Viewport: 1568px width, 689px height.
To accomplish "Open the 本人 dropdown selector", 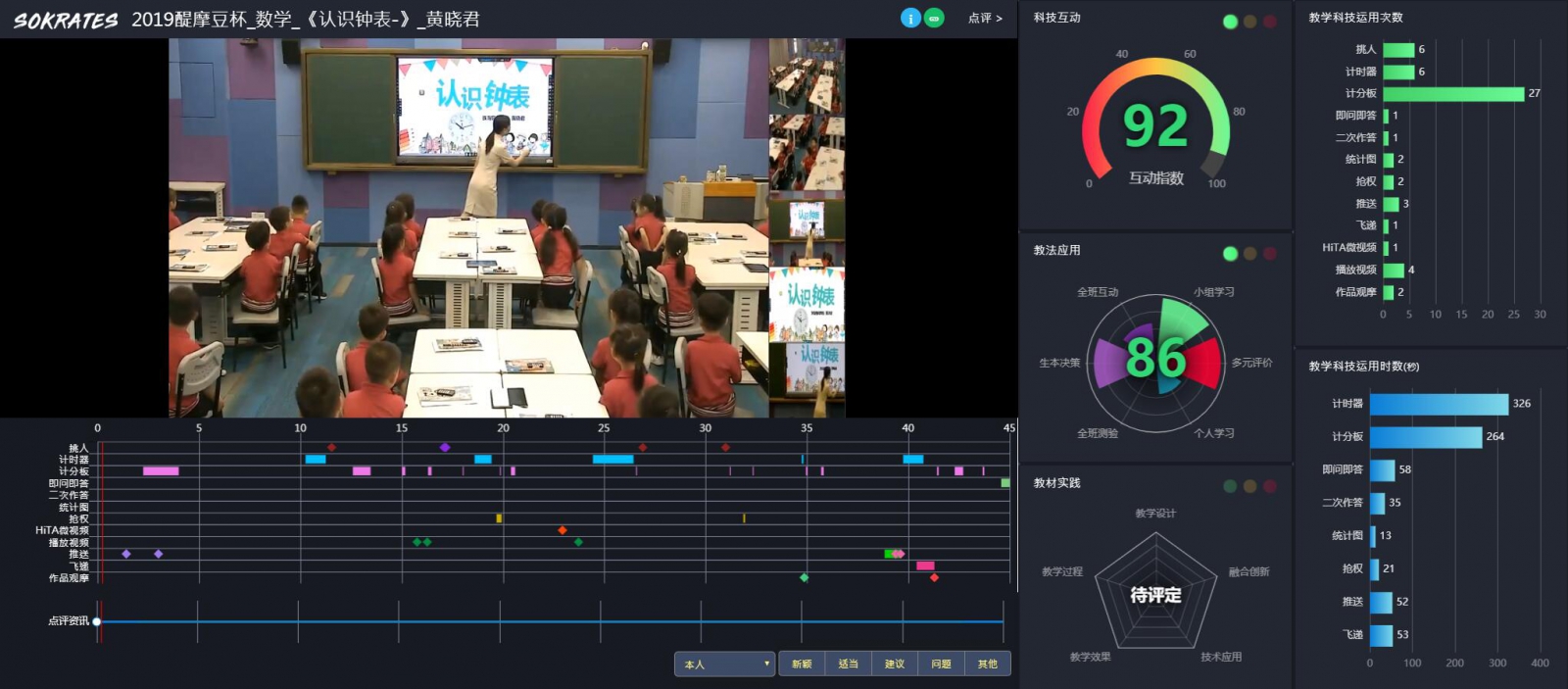I will point(724,664).
